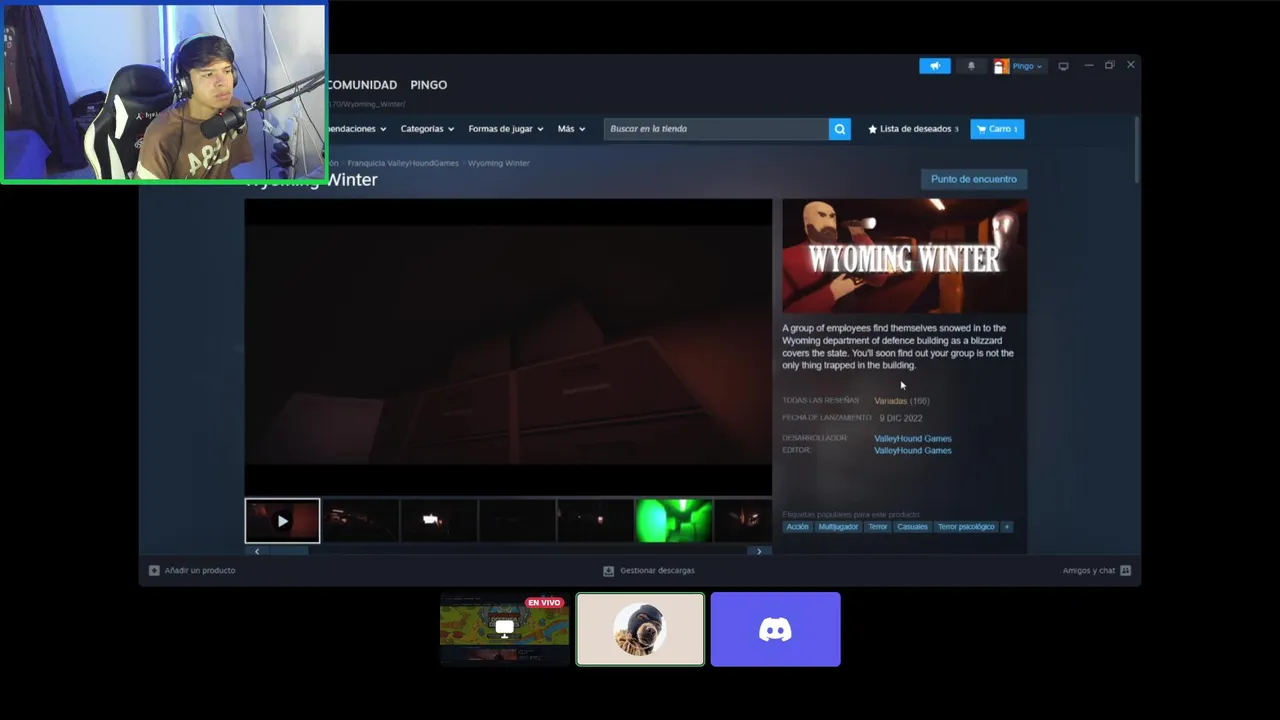Click the store search field
The image size is (1280, 720).
click(x=716, y=129)
